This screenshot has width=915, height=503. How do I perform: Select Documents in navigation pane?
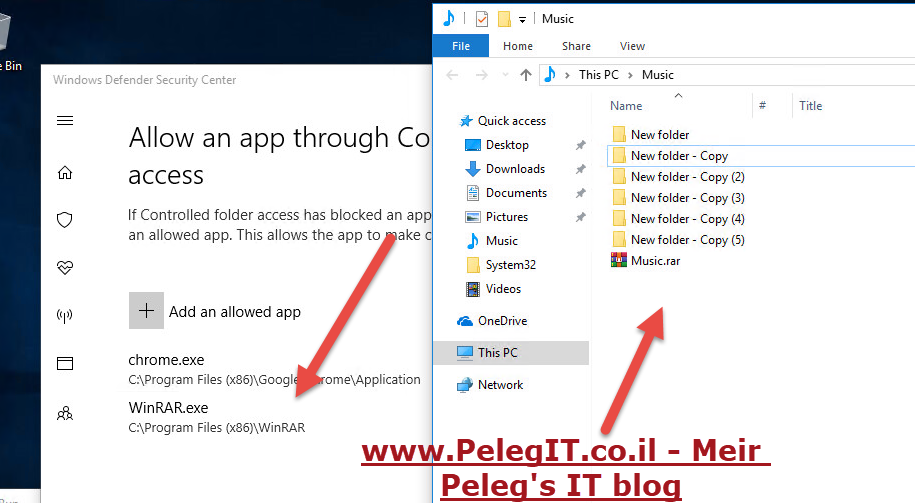516,193
